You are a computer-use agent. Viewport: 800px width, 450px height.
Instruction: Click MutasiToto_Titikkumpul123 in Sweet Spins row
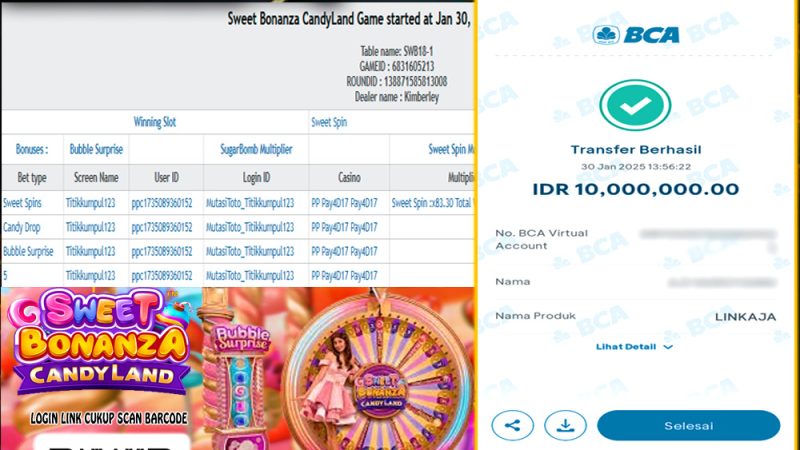click(x=250, y=203)
